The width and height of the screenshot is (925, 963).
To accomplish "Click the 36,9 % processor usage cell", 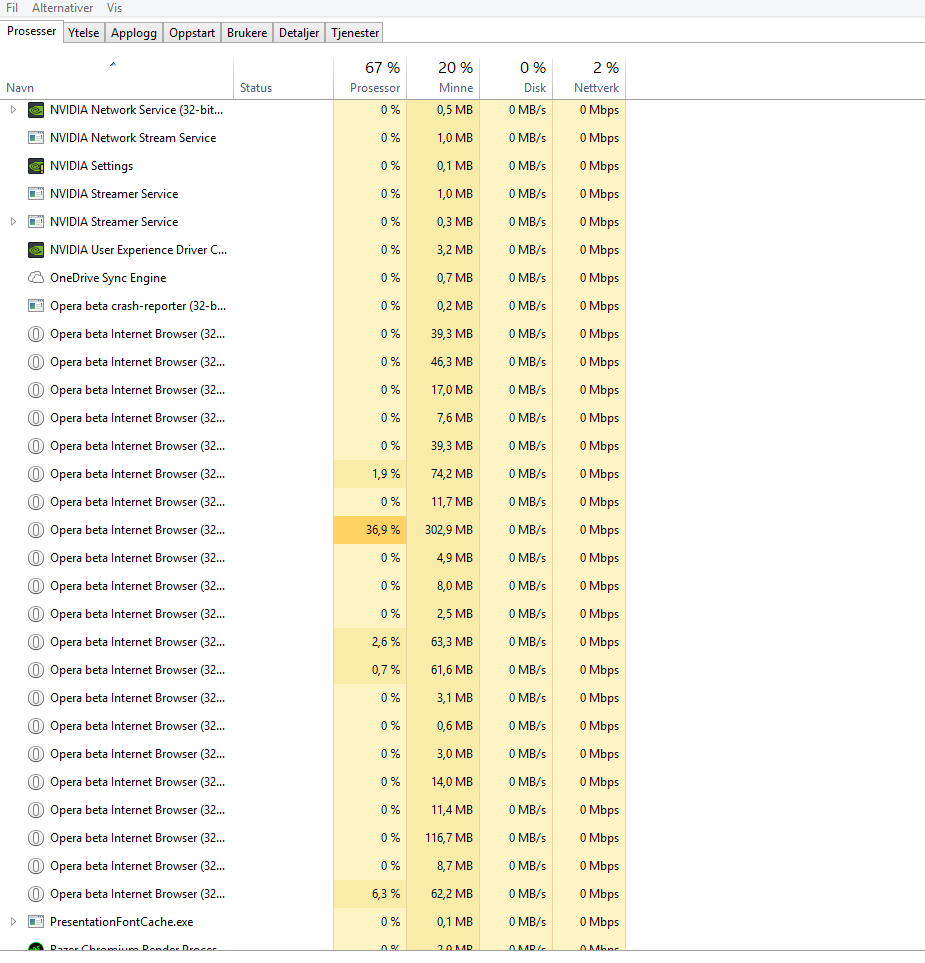I will point(370,530).
